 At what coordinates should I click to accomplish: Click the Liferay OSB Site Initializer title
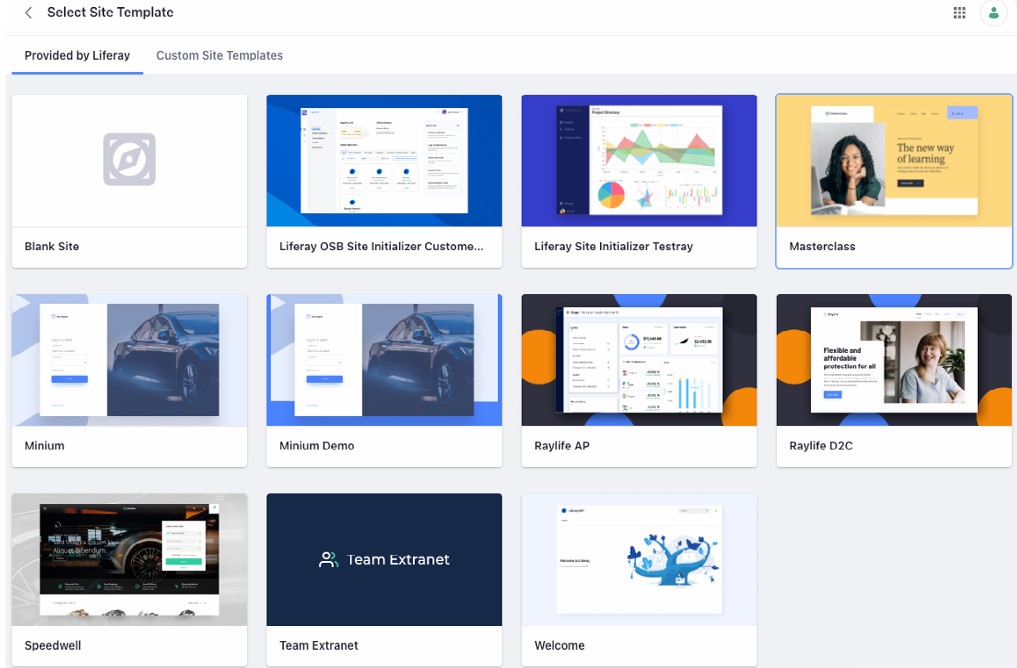point(381,246)
